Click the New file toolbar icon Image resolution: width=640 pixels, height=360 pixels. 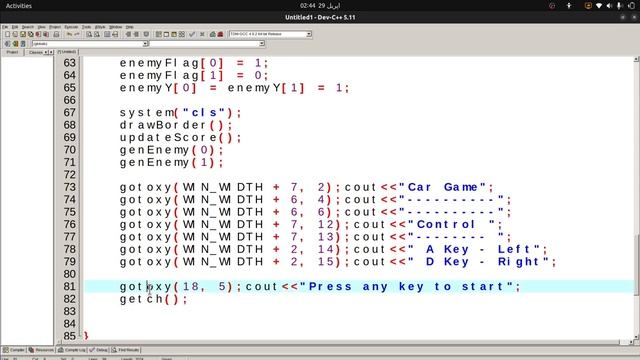tap(7, 34)
